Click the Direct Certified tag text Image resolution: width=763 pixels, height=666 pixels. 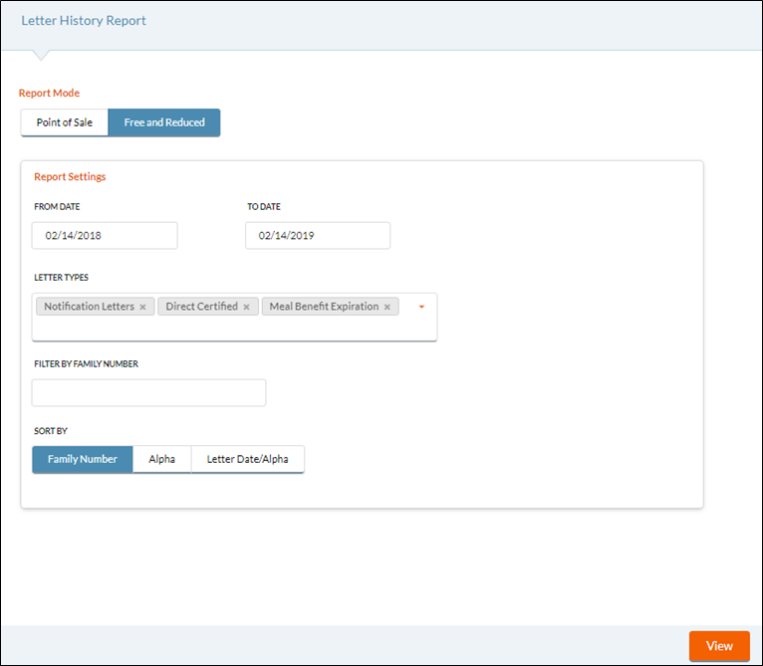point(202,307)
